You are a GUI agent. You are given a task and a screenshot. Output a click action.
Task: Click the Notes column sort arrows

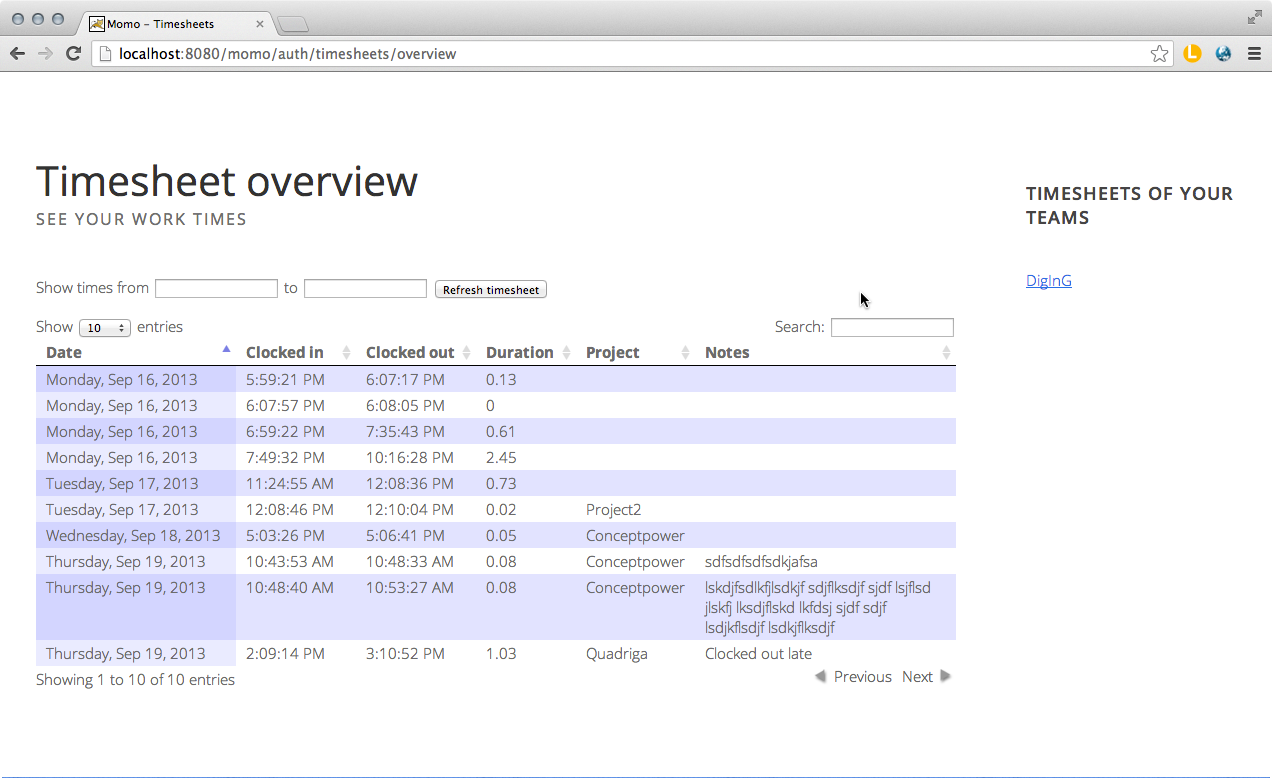click(946, 352)
